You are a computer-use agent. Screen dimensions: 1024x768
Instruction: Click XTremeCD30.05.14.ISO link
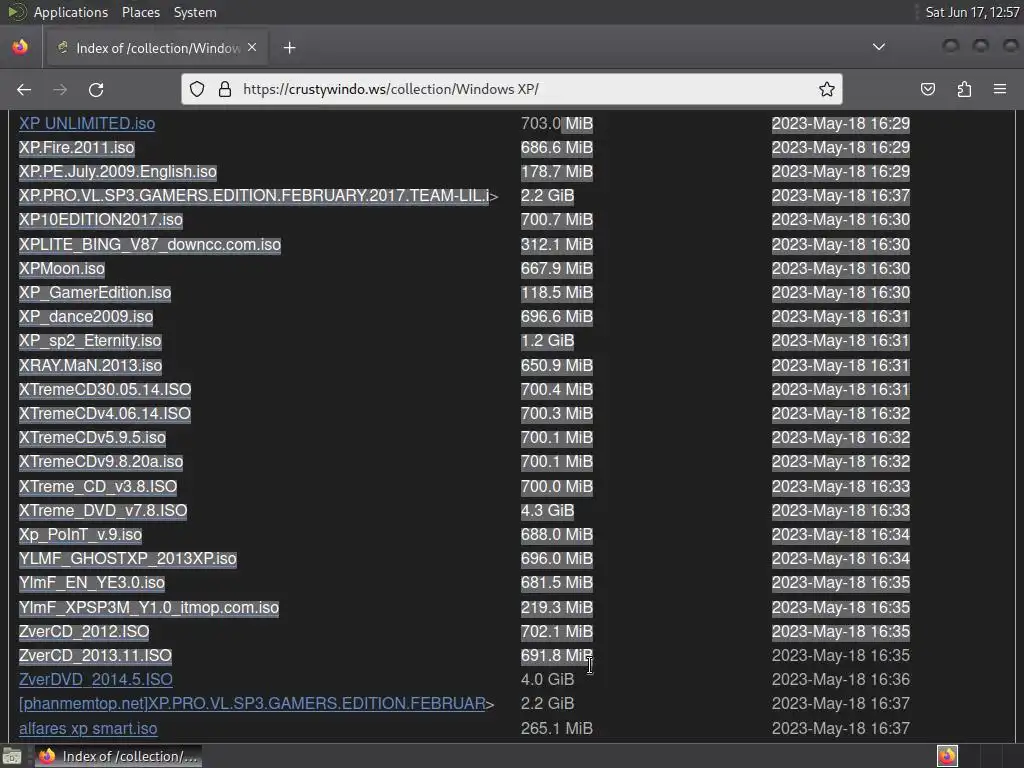coord(105,390)
